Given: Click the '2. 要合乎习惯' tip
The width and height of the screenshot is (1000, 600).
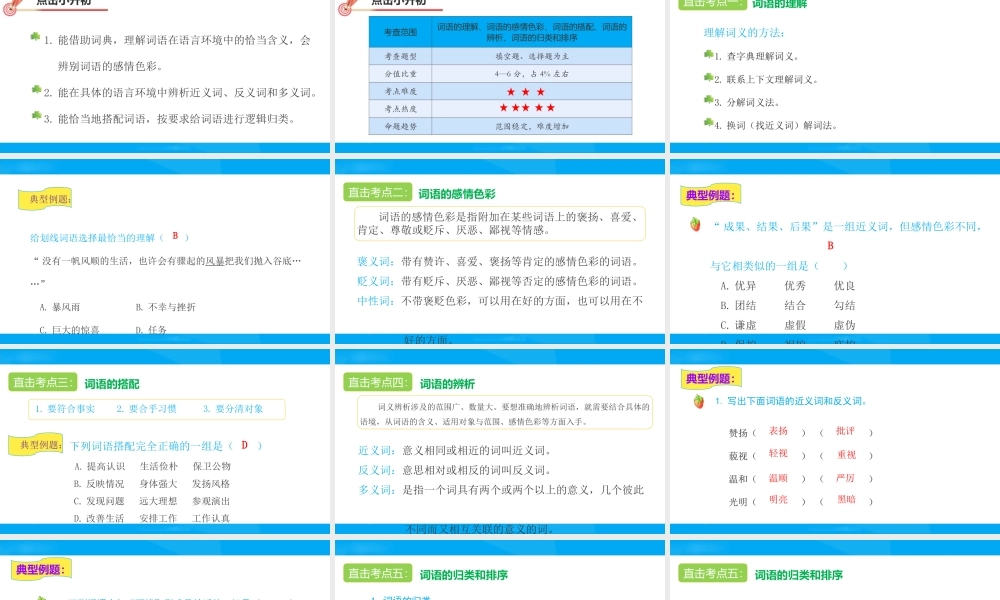Looking at the screenshot, I should point(146,409).
